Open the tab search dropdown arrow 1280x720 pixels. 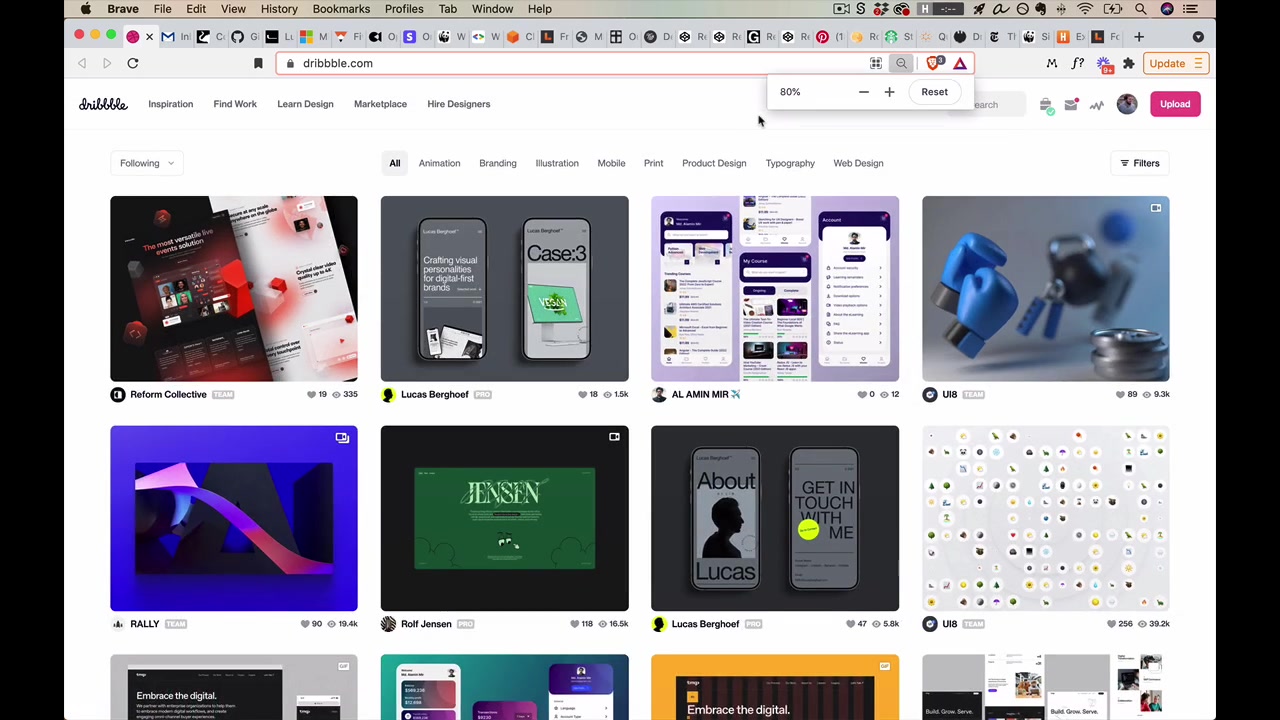click(x=1198, y=37)
